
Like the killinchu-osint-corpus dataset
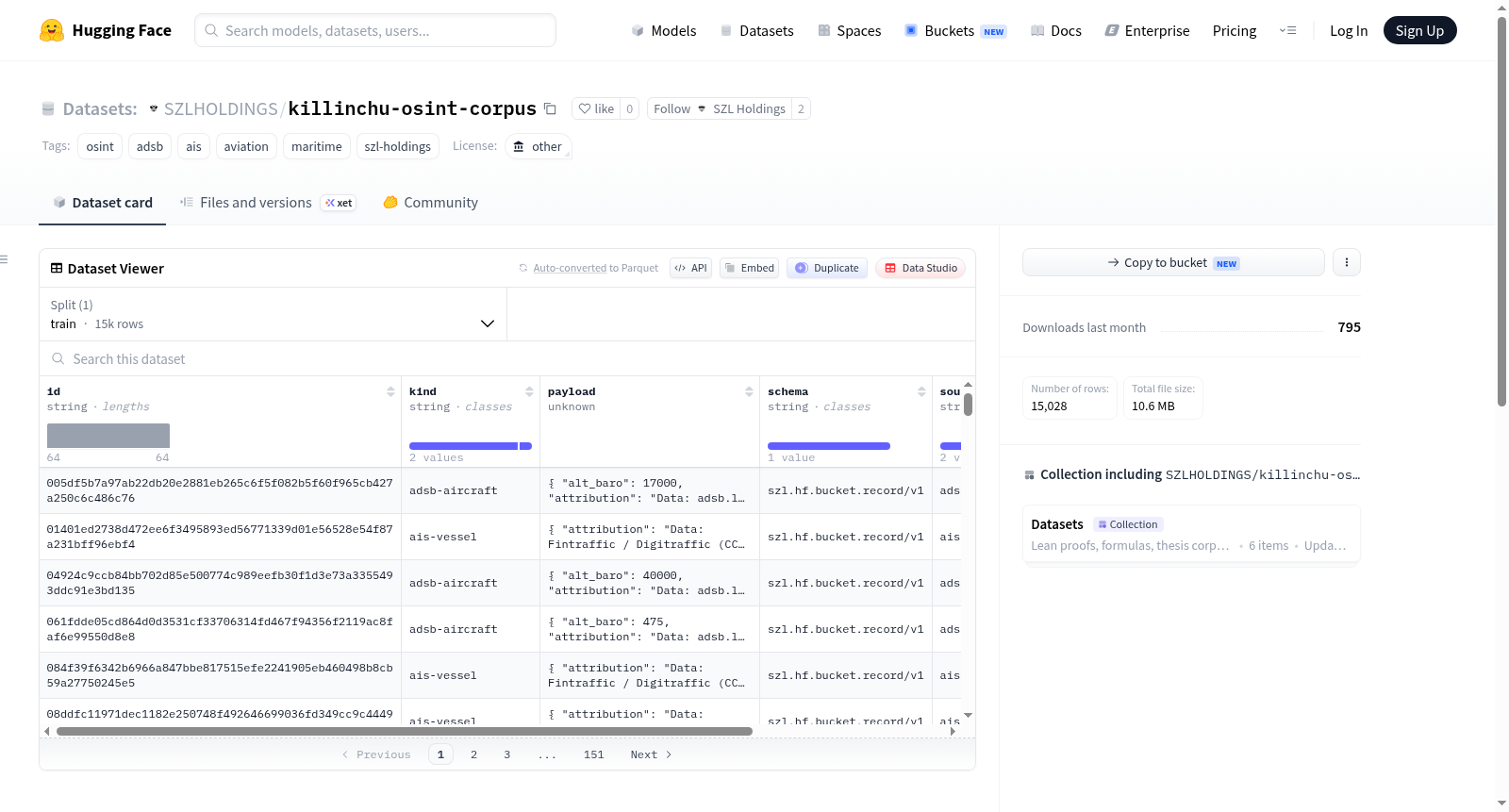(x=596, y=108)
